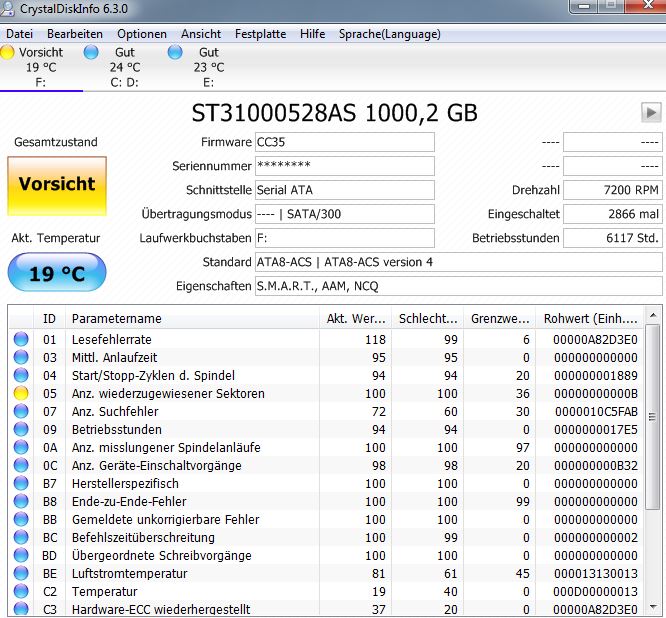Click scrollbar down arrow of SMART list
Image resolution: width=666 pixels, height=618 pixels.
(x=653, y=607)
